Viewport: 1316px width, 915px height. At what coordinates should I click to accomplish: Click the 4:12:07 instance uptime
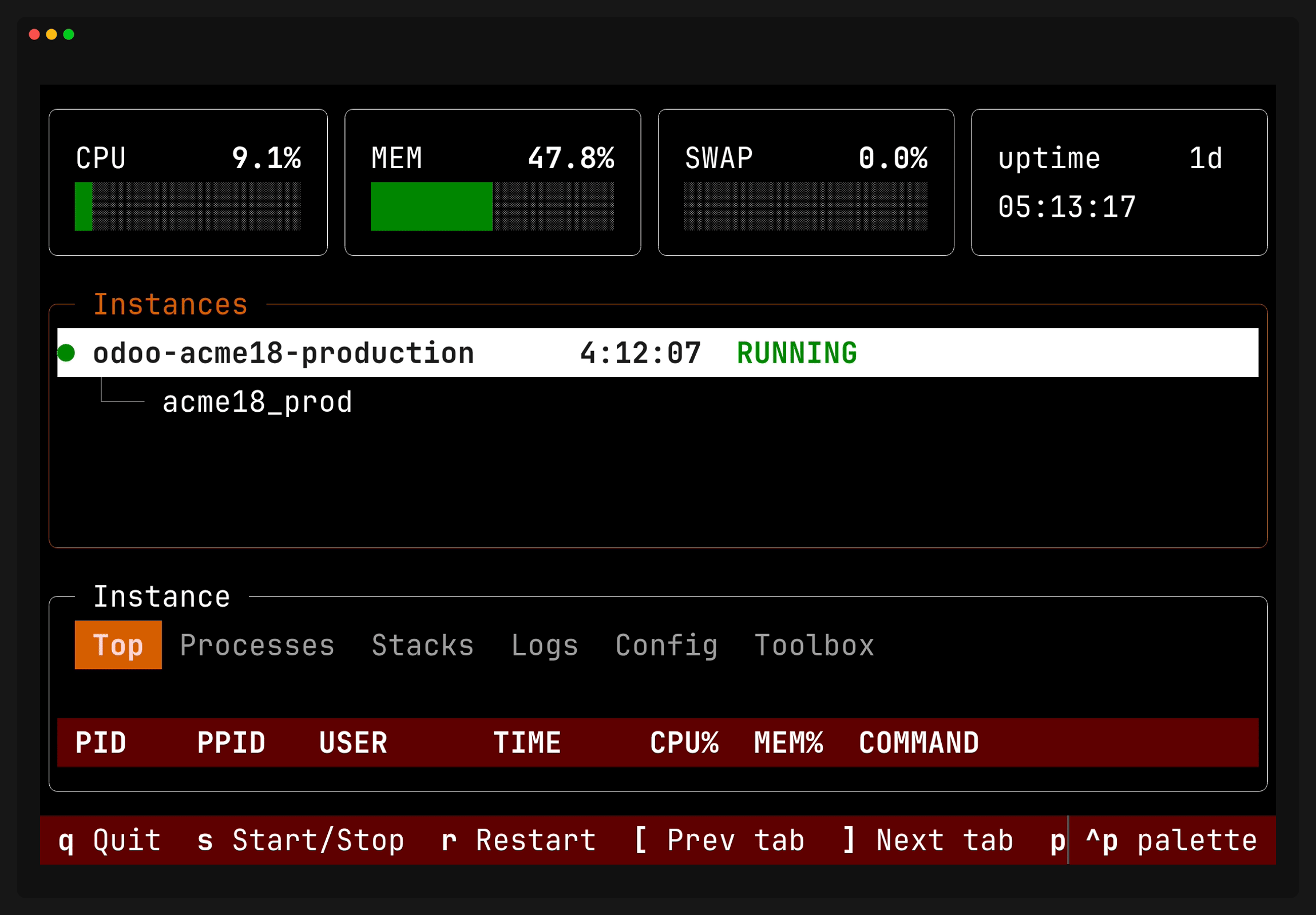[x=641, y=353]
